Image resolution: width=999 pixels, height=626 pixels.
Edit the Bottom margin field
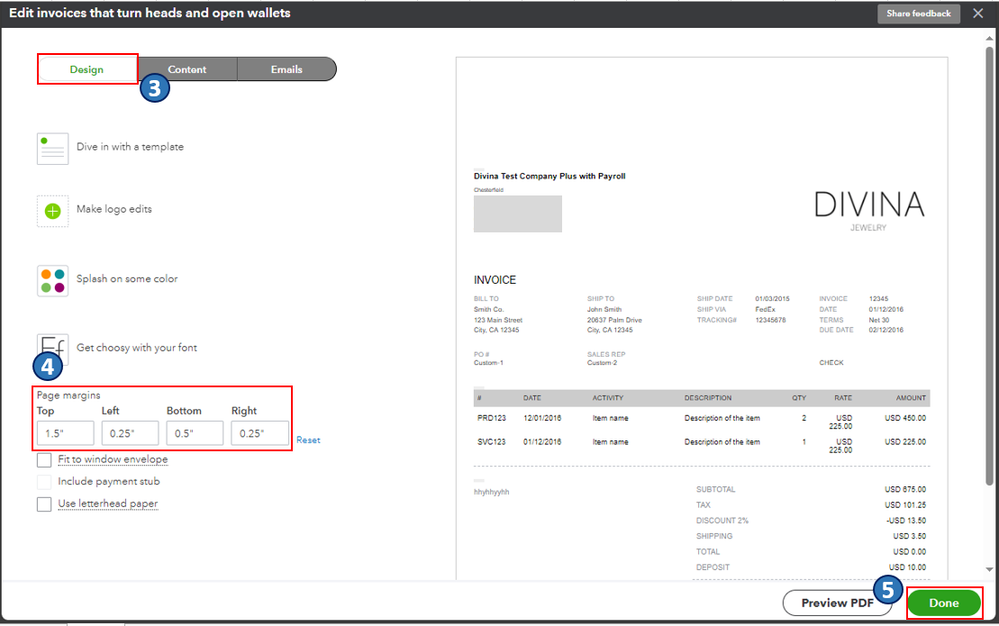click(x=195, y=433)
